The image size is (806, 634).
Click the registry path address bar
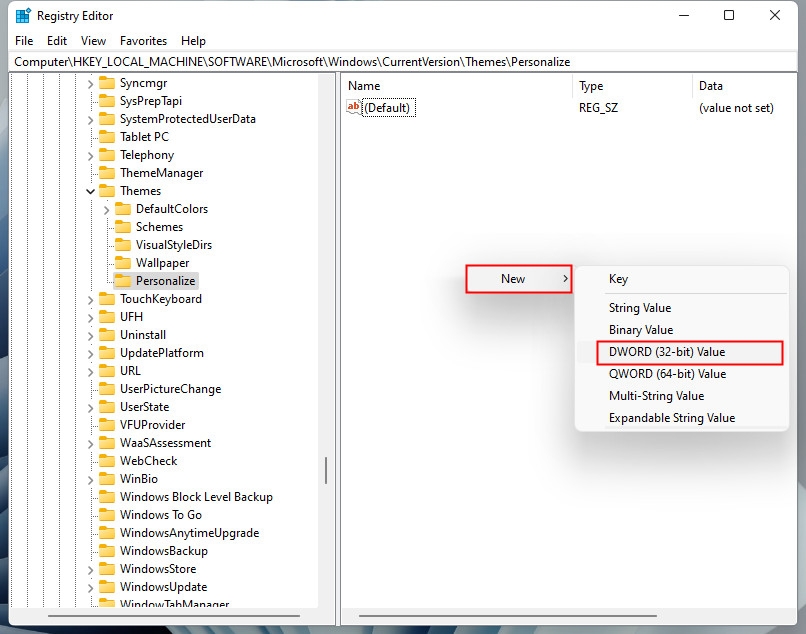point(403,62)
